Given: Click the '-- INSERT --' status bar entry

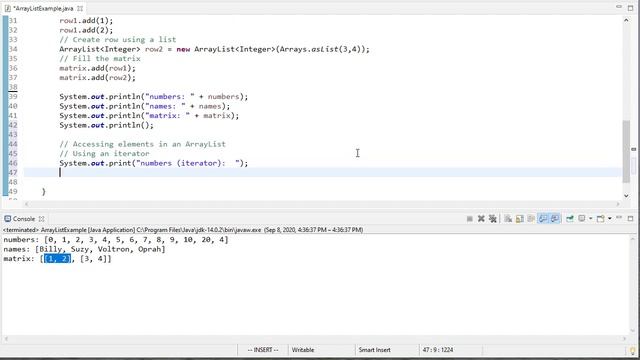Looking at the screenshot, I should click(x=262, y=350).
